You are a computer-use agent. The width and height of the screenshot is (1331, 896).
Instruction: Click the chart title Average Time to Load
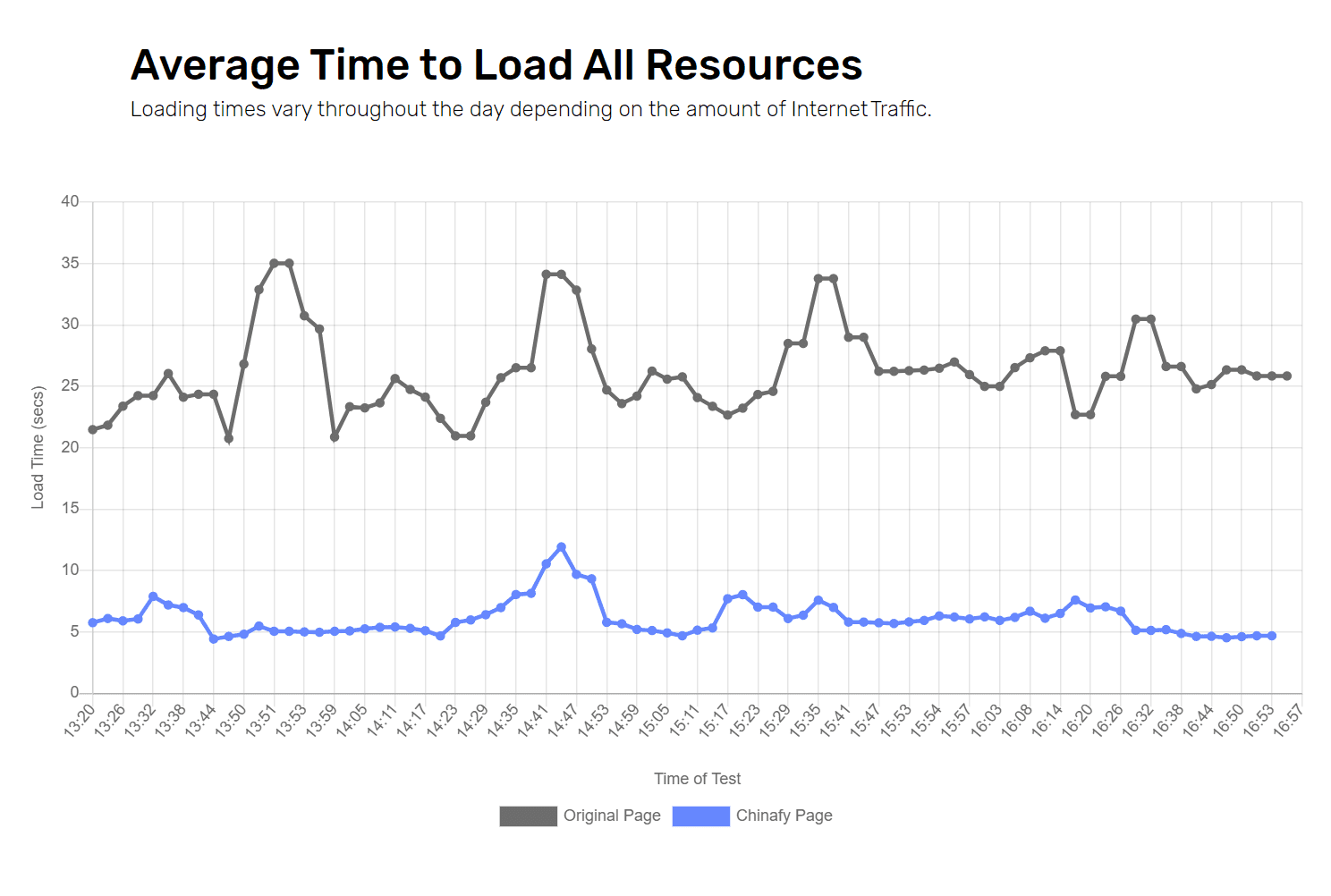pos(496,65)
